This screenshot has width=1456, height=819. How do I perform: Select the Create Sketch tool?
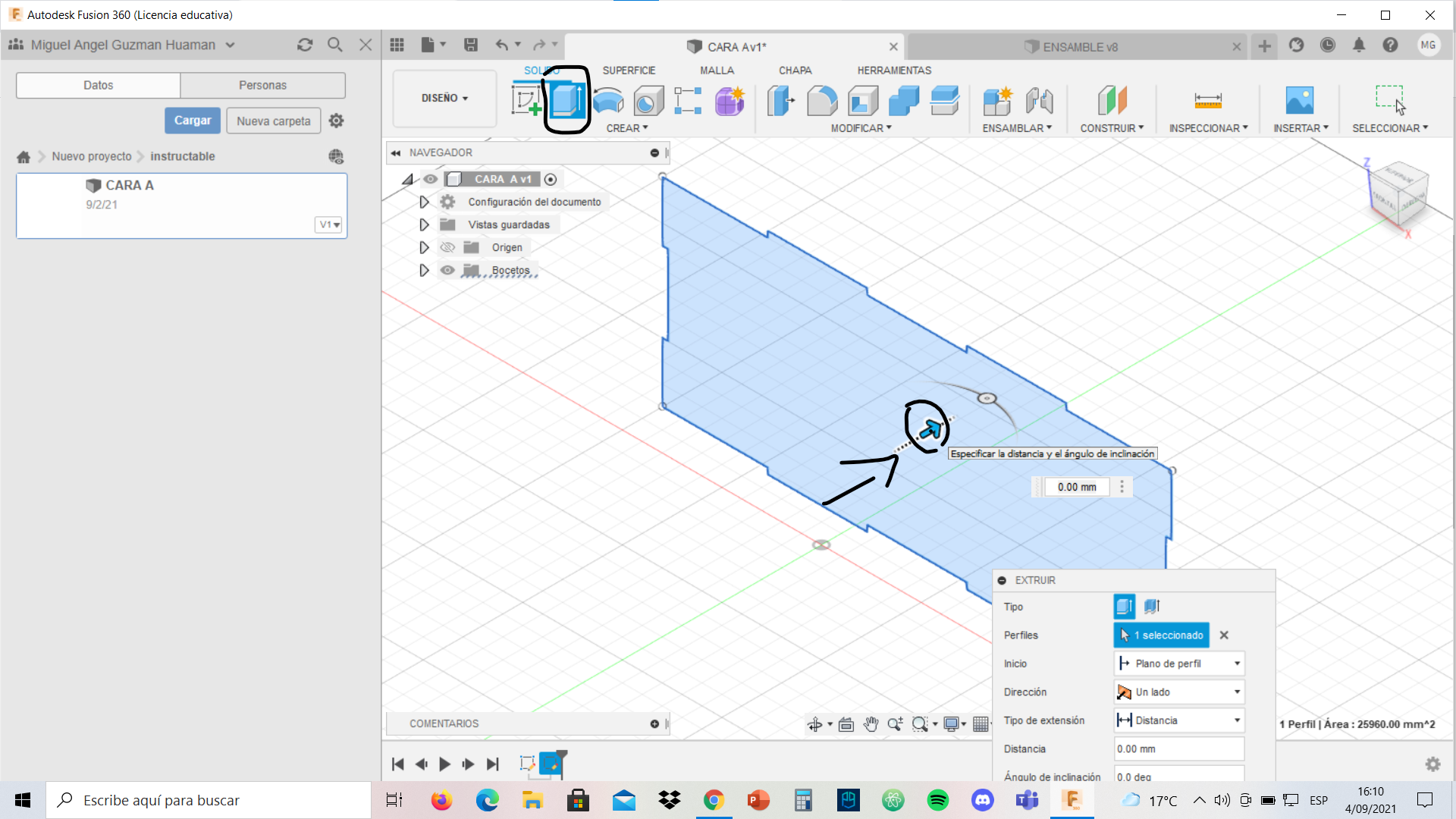pyautogui.click(x=526, y=100)
